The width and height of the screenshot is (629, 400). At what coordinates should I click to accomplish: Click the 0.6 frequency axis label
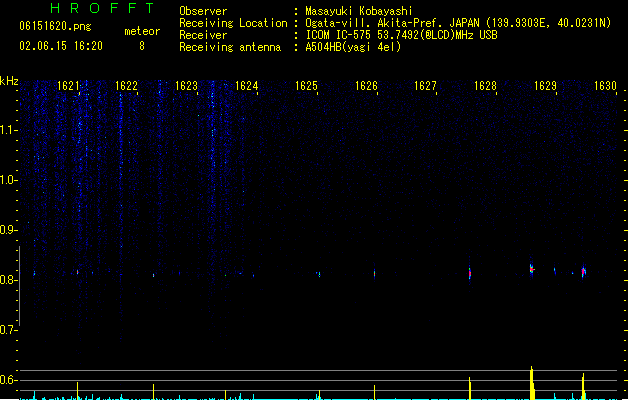point(8,380)
